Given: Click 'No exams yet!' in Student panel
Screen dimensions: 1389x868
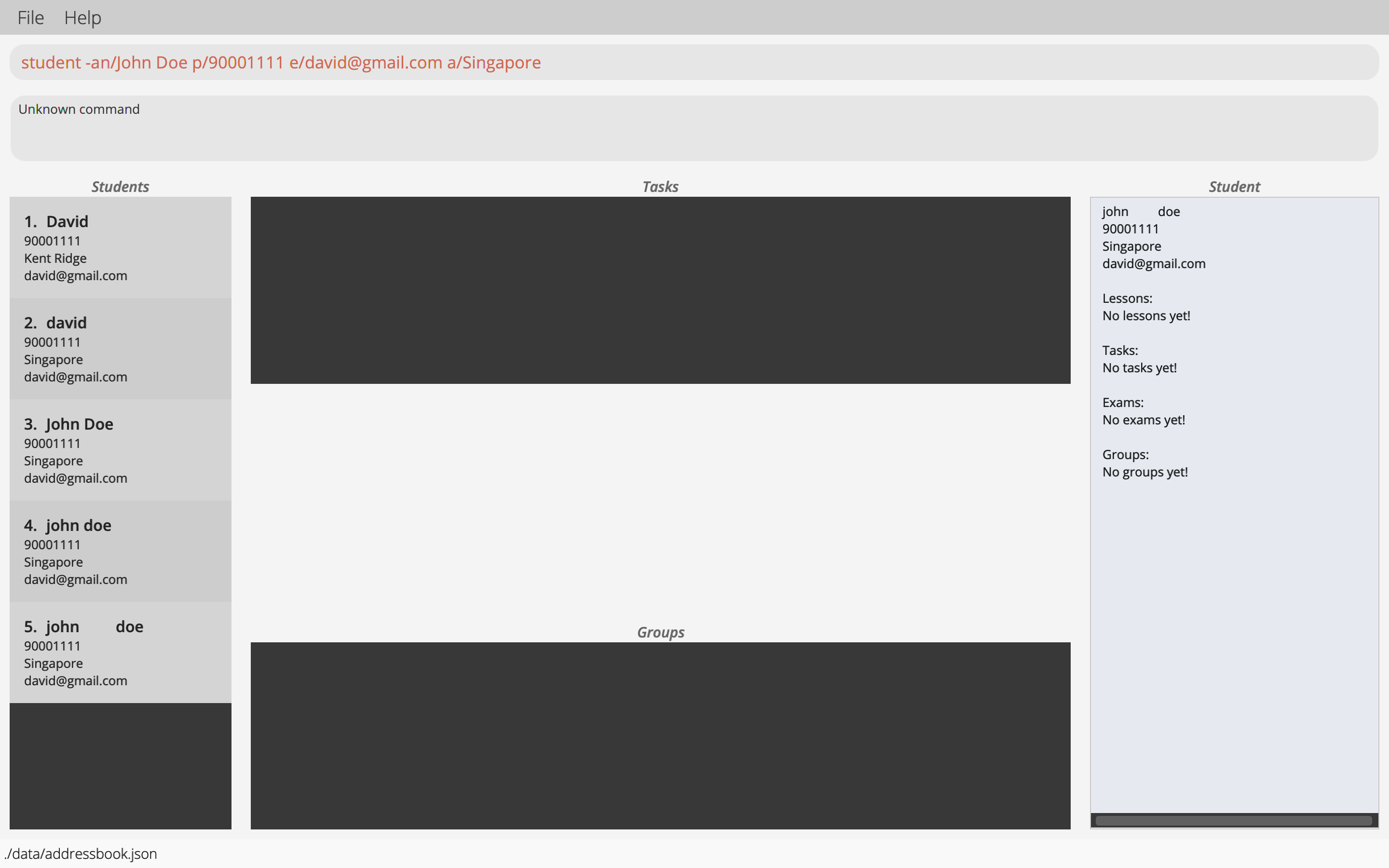Looking at the screenshot, I should pos(1144,420).
